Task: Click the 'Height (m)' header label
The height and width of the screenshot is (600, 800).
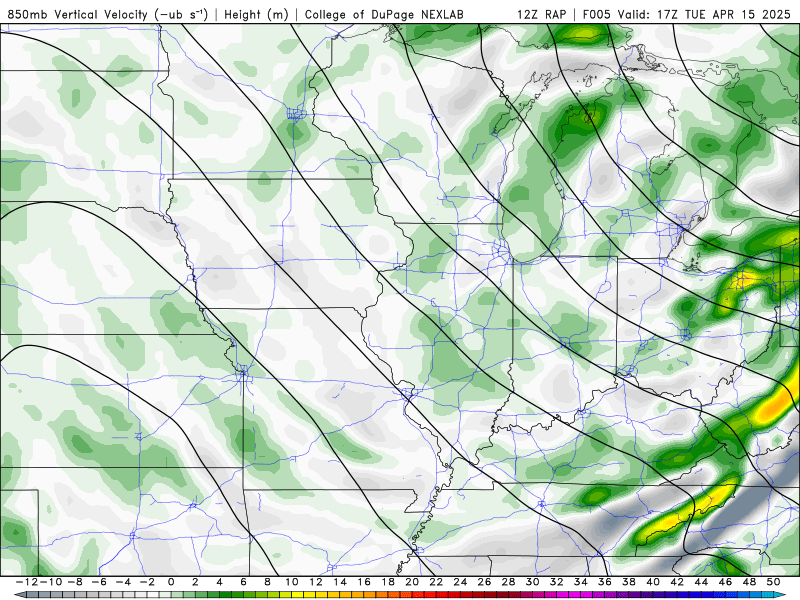Action: (x=256, y=14)
